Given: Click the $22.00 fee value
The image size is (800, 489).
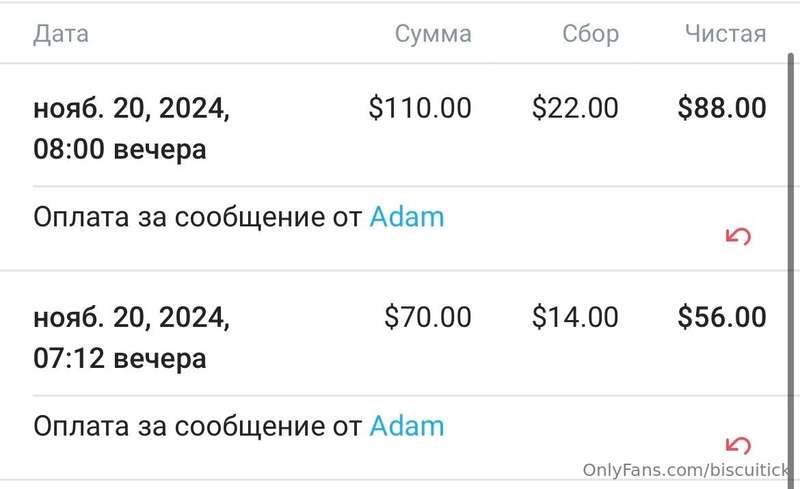Looking at the screenshot, I should (575, 108).
